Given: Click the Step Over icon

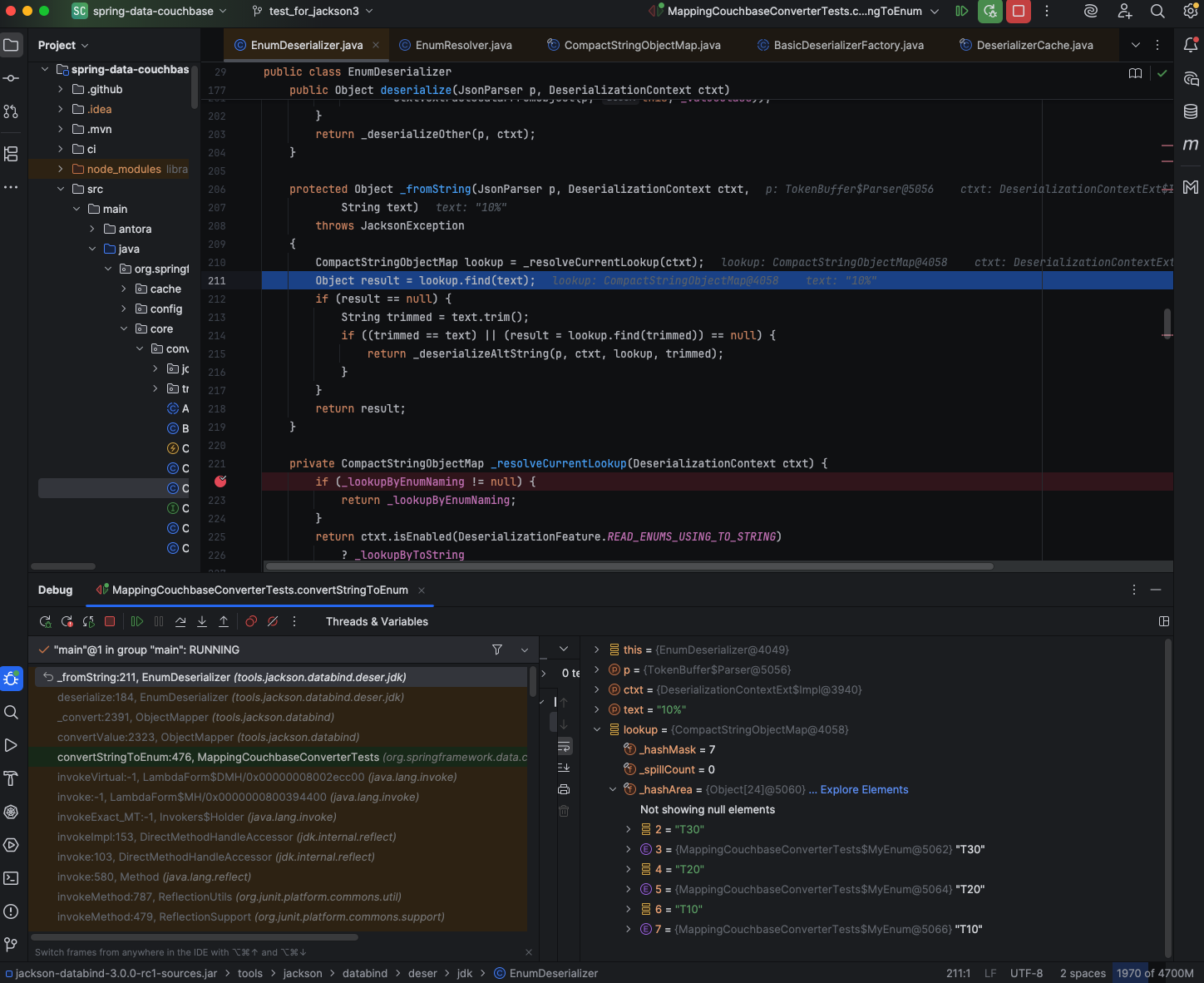Looking at the screenshot, I should point(180,621).
